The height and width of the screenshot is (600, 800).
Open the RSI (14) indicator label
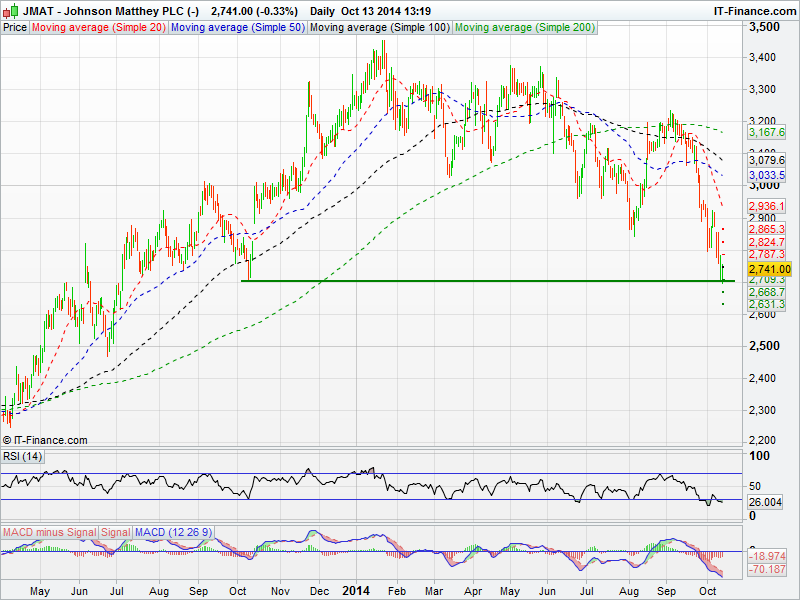click(x=24, y=456)
